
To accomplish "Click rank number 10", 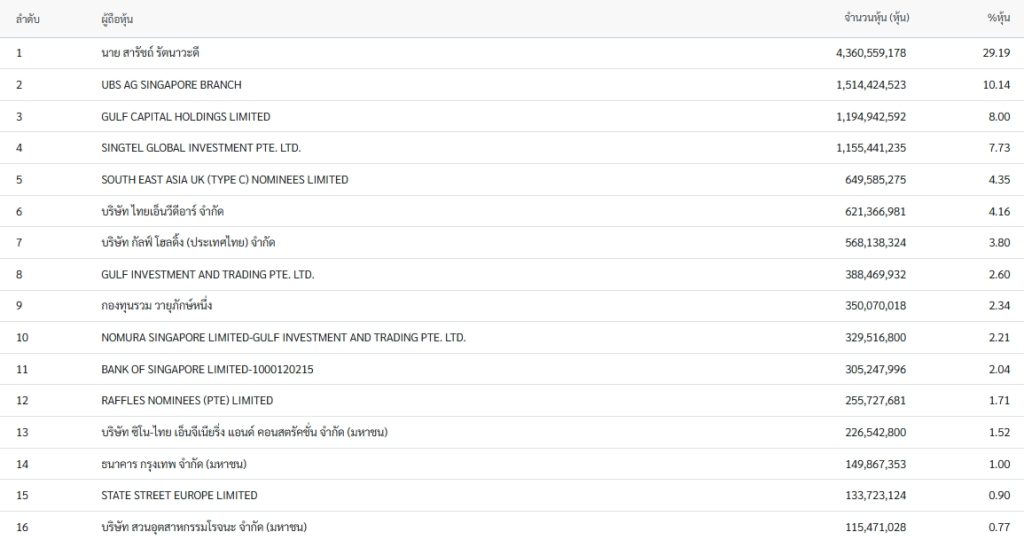I will coord(22,338).
